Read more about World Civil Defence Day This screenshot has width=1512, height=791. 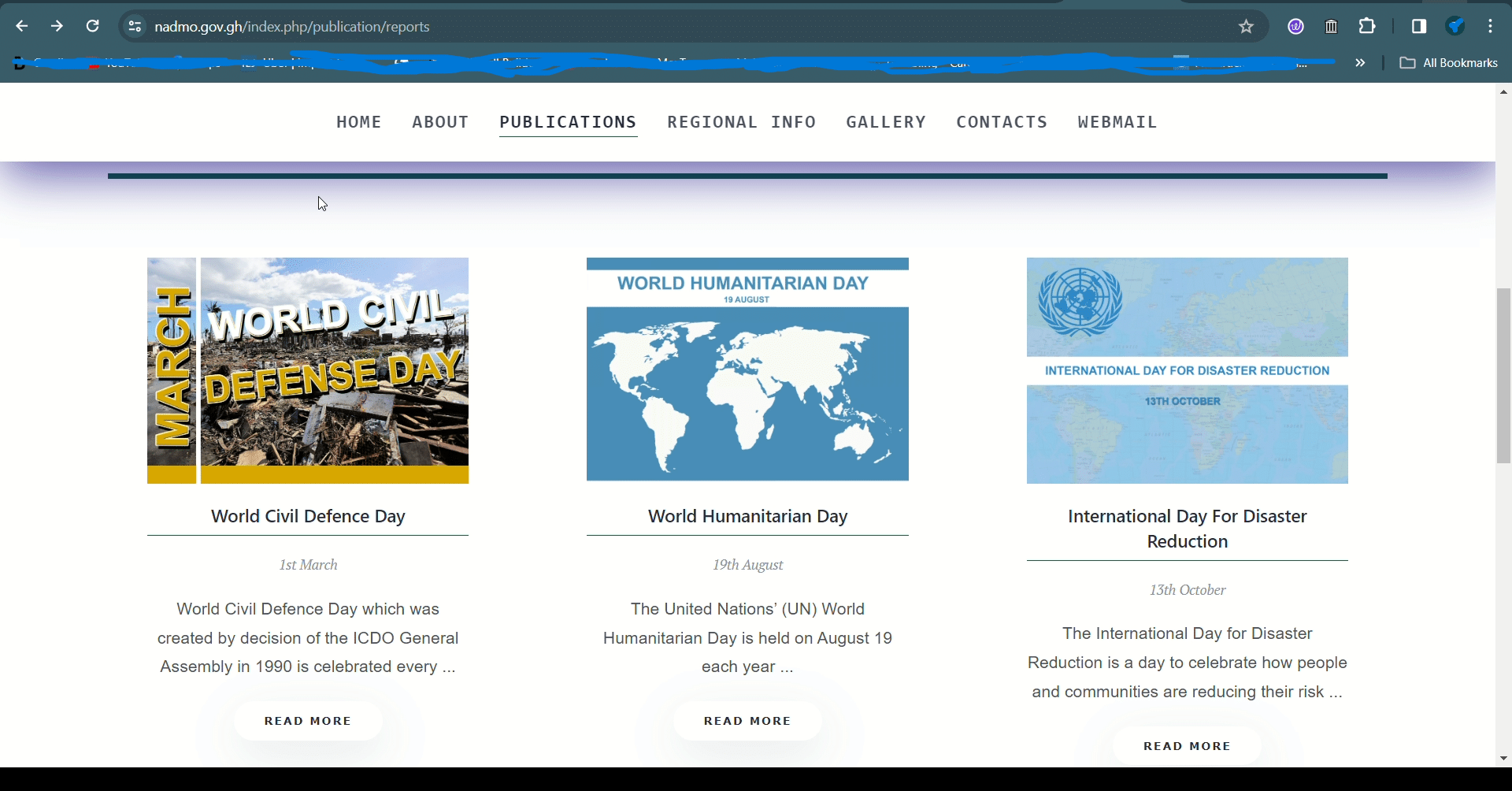tap(308, 721)
